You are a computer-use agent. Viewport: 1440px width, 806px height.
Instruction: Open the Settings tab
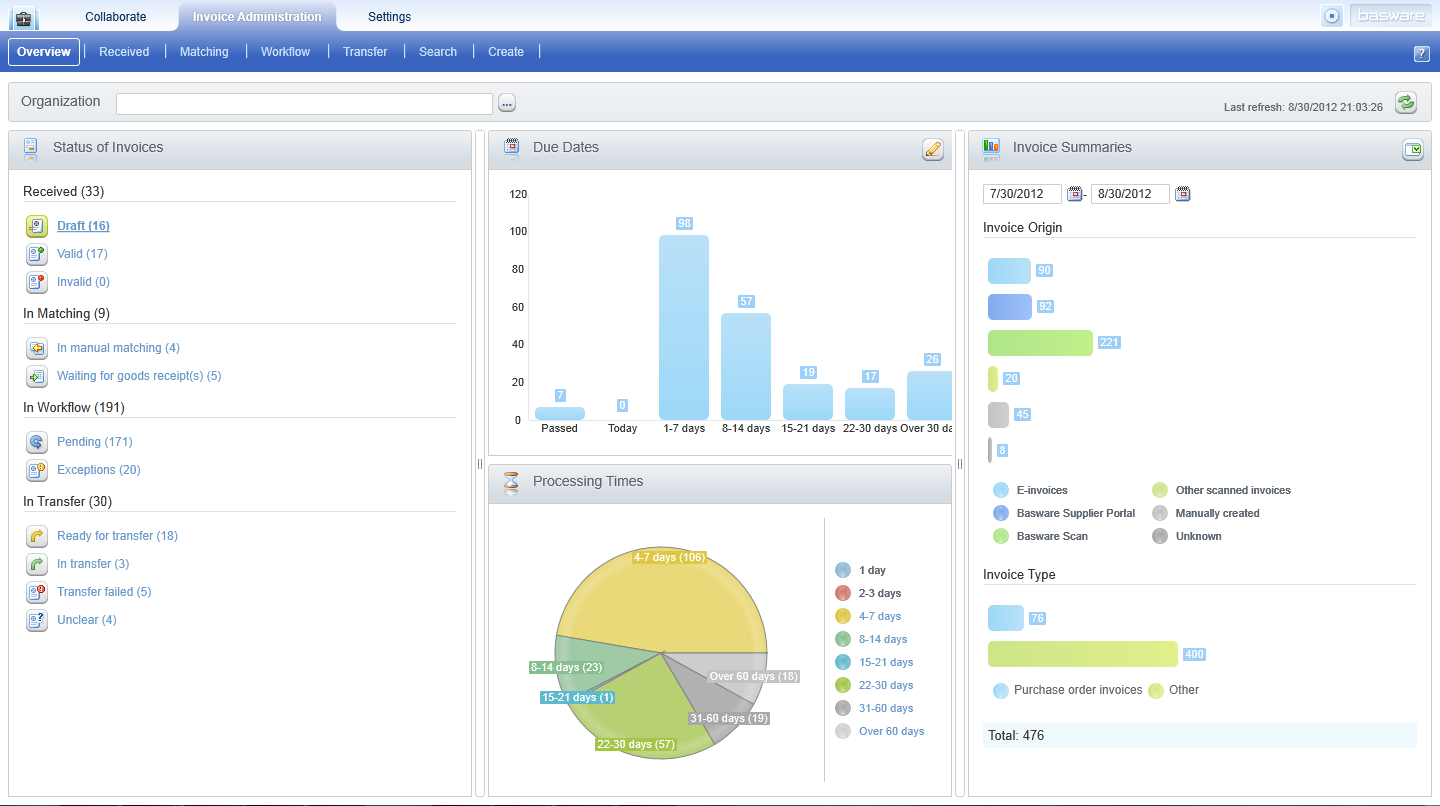[389, 17]
